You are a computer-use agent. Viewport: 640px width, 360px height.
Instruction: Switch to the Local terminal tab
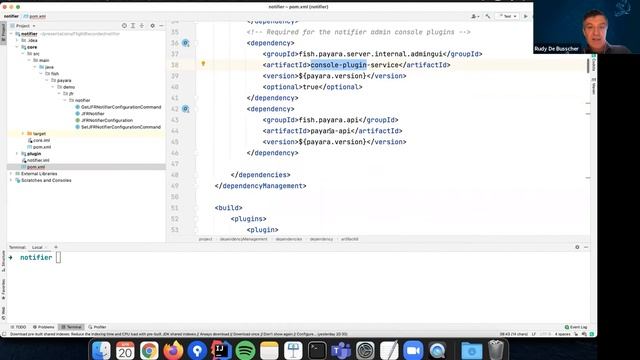click(37, 247)
